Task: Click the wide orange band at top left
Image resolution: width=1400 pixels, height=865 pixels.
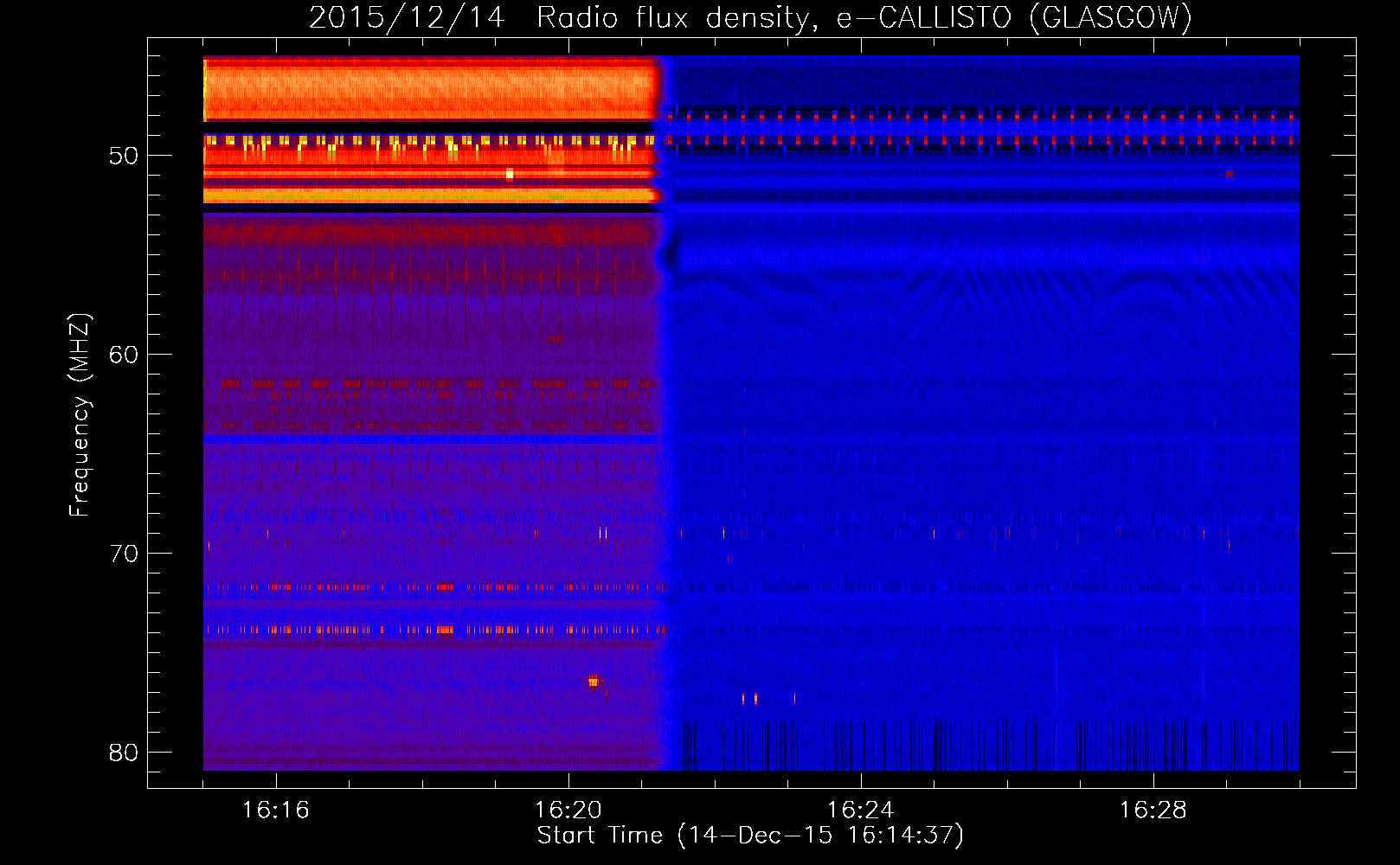Action: [430, 89]
